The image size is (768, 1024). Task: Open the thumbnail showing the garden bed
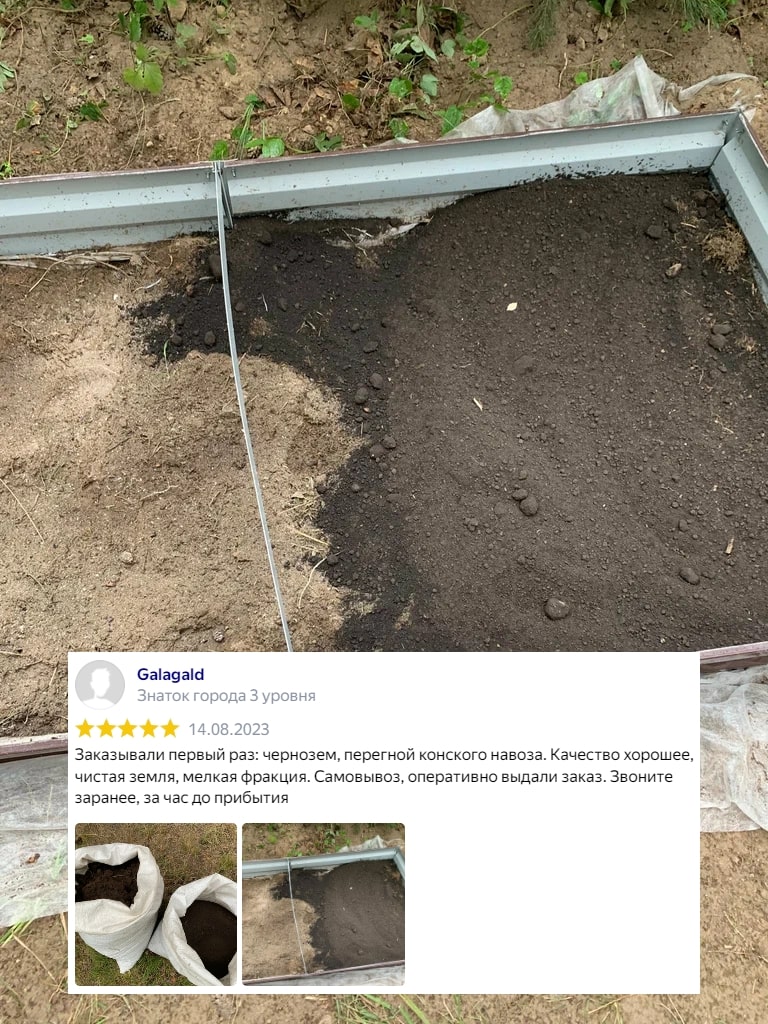click(323, 904)
